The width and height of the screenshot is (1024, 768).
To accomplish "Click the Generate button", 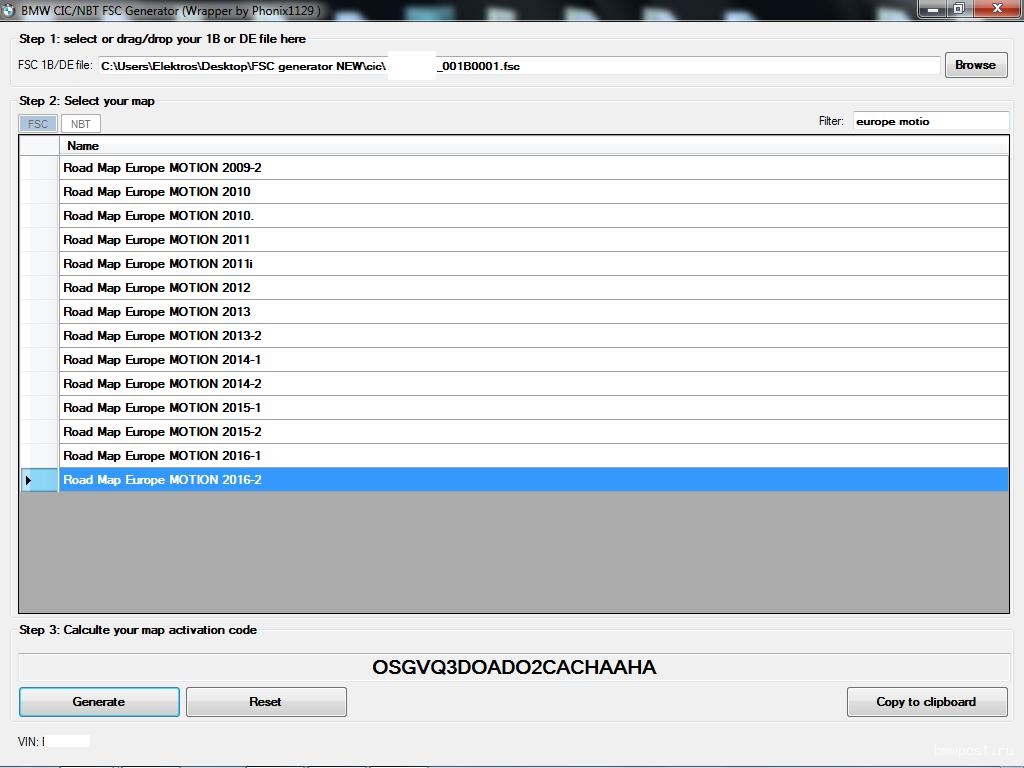I will point(99,702).
